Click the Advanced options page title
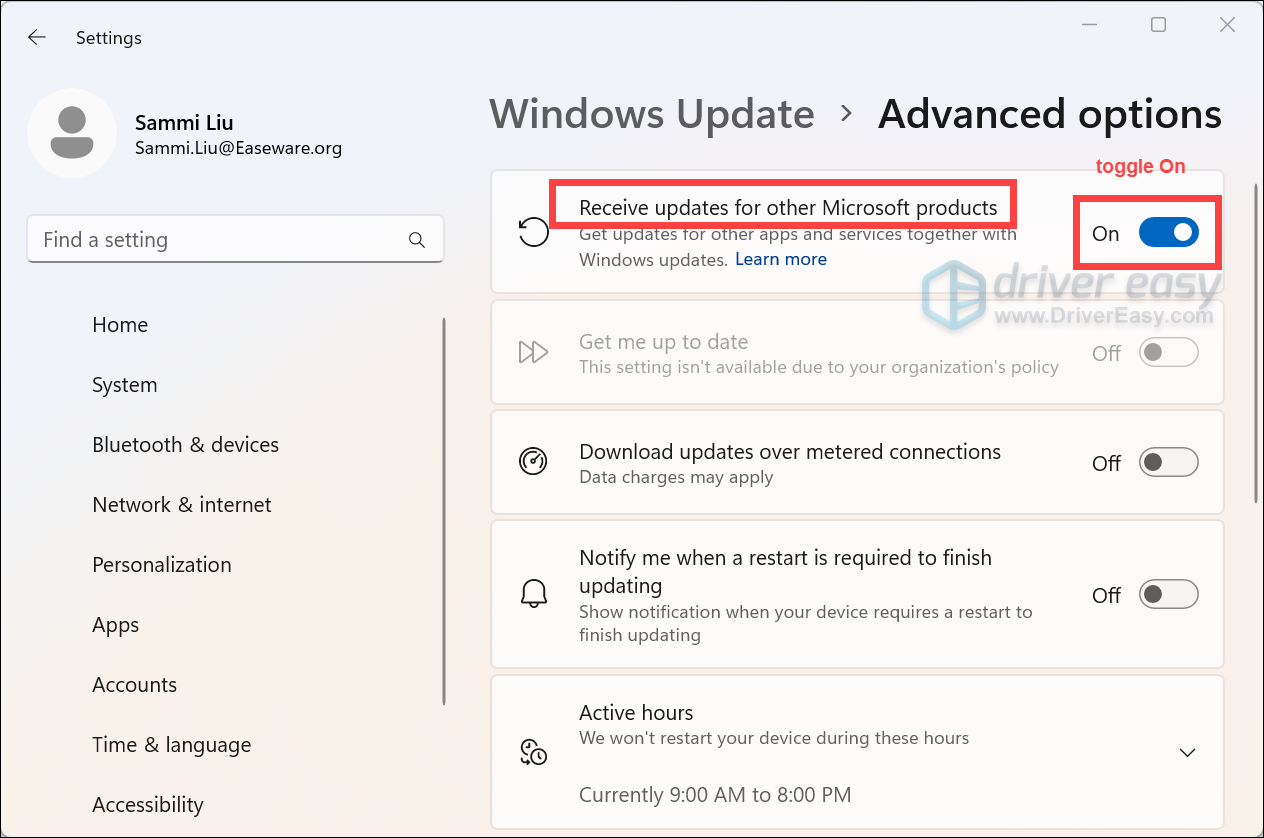Image resolution: width=1264 pixels, height=838 pixels. coord(1050,114)
